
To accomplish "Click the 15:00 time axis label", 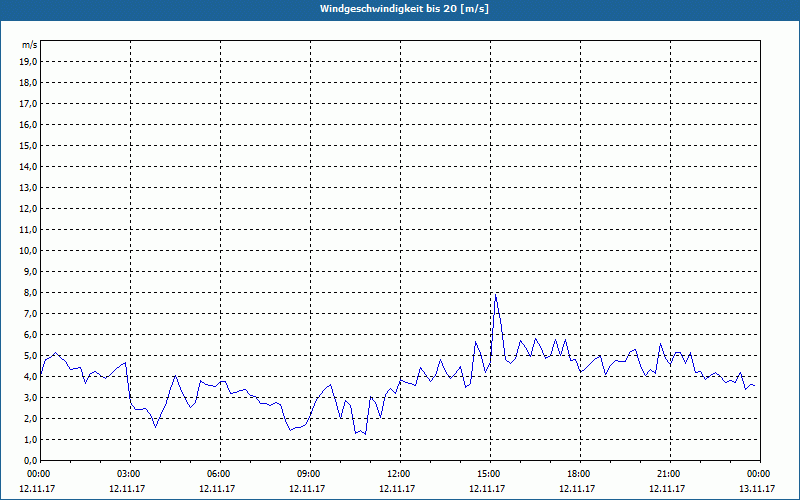I will pos(490,474).
